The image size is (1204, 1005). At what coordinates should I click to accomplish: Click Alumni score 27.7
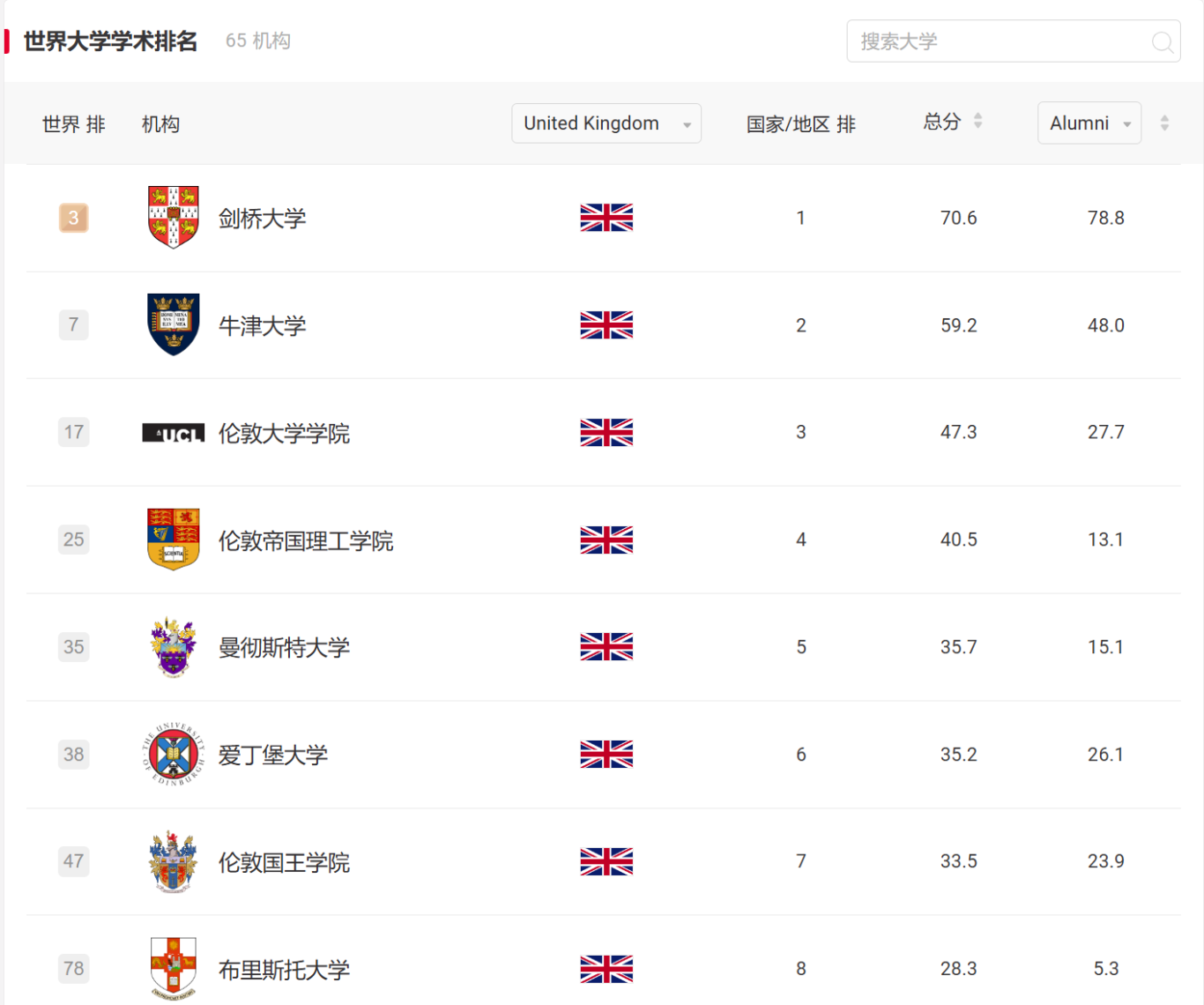click(1105, 432)
